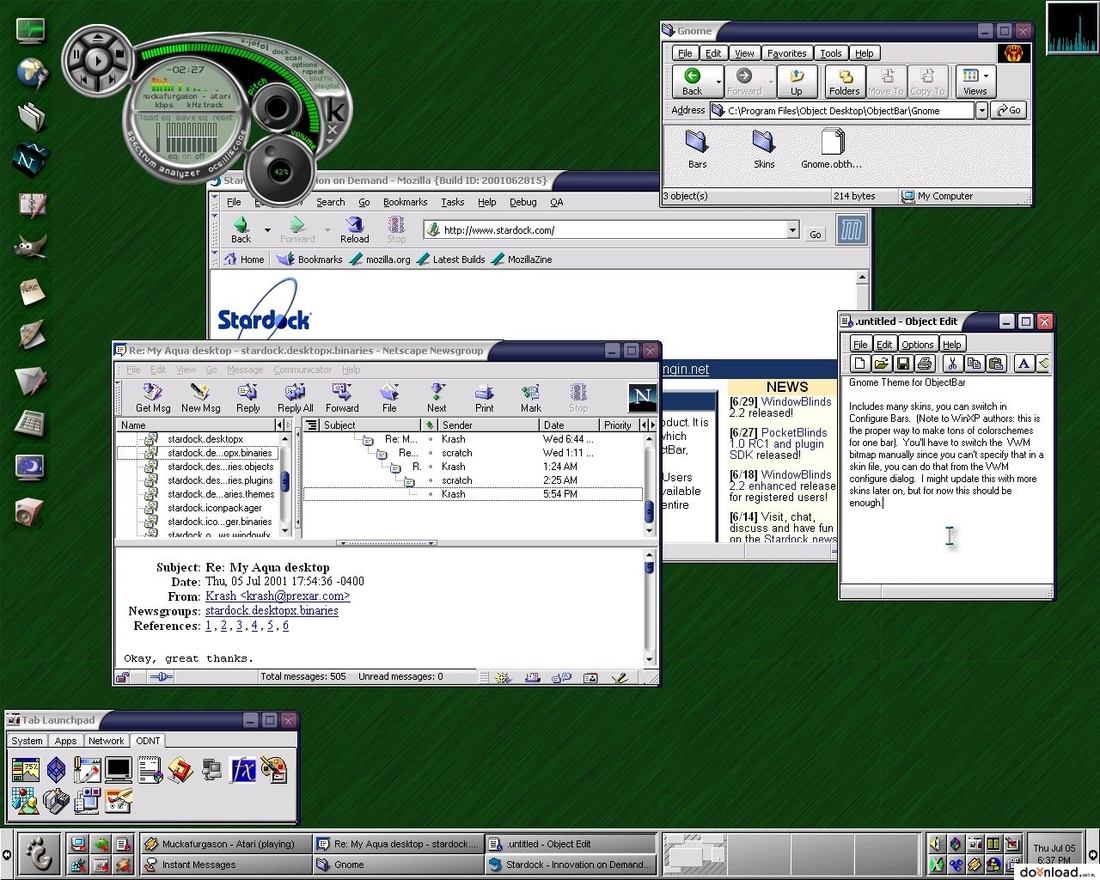Open the Skins folder
This screenshot has width=1100, height=880.
(x=764, y=149)
